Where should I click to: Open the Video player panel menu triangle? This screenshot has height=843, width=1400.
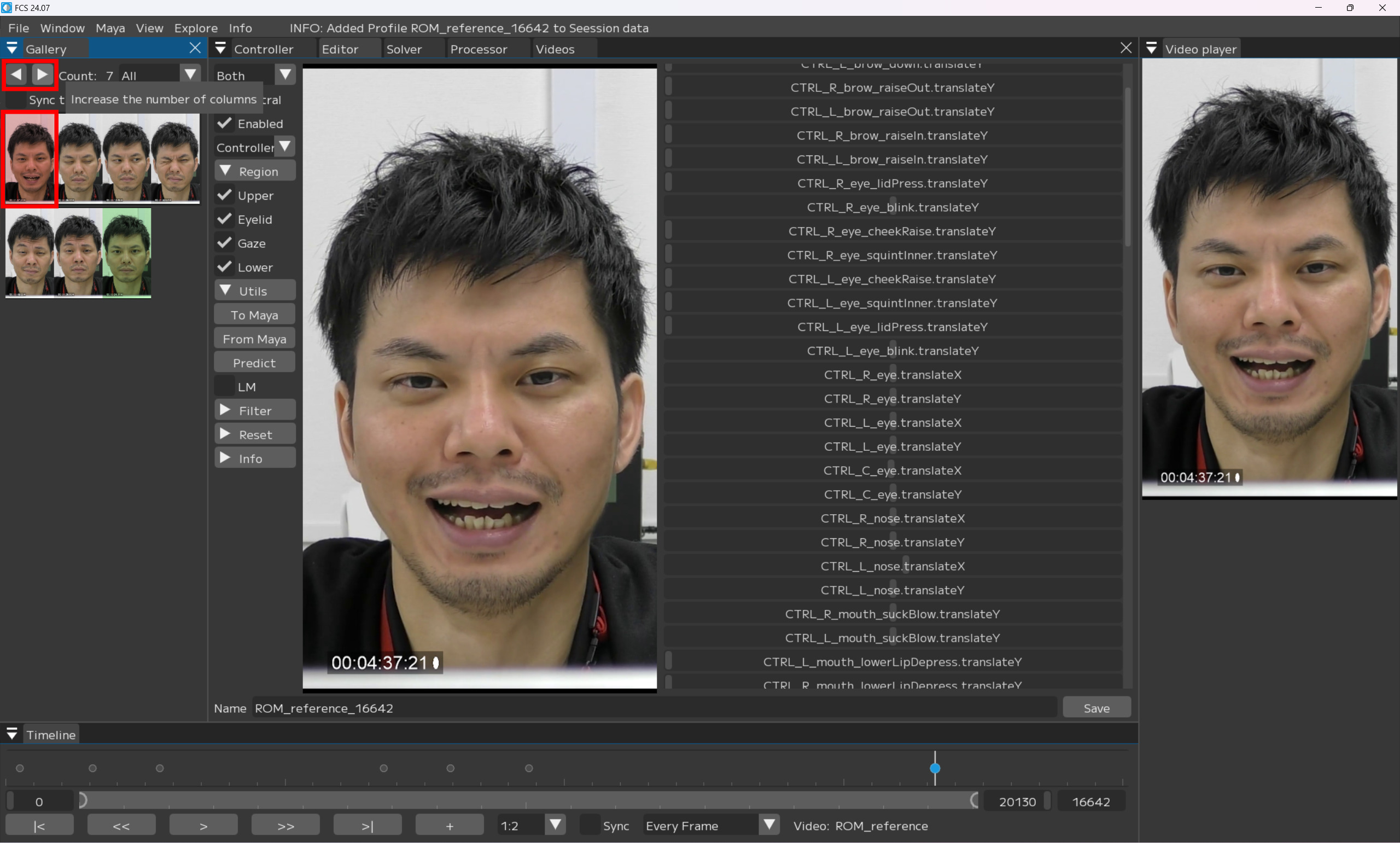point(1151,49)
